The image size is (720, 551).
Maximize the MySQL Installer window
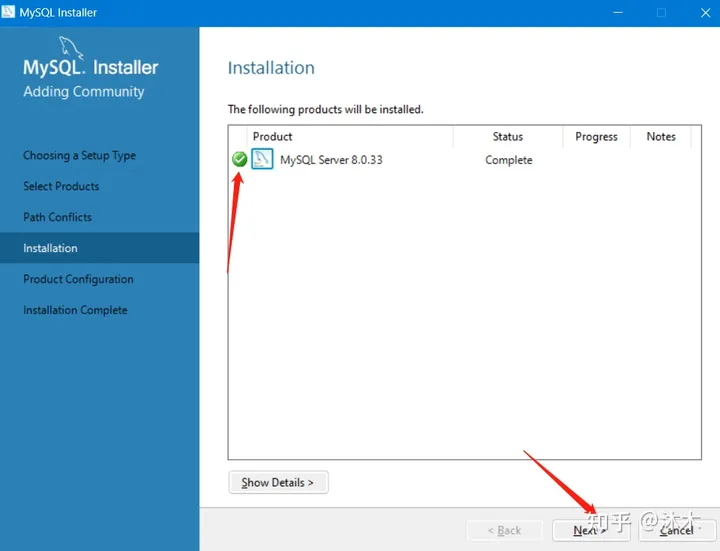pos(661,12)
